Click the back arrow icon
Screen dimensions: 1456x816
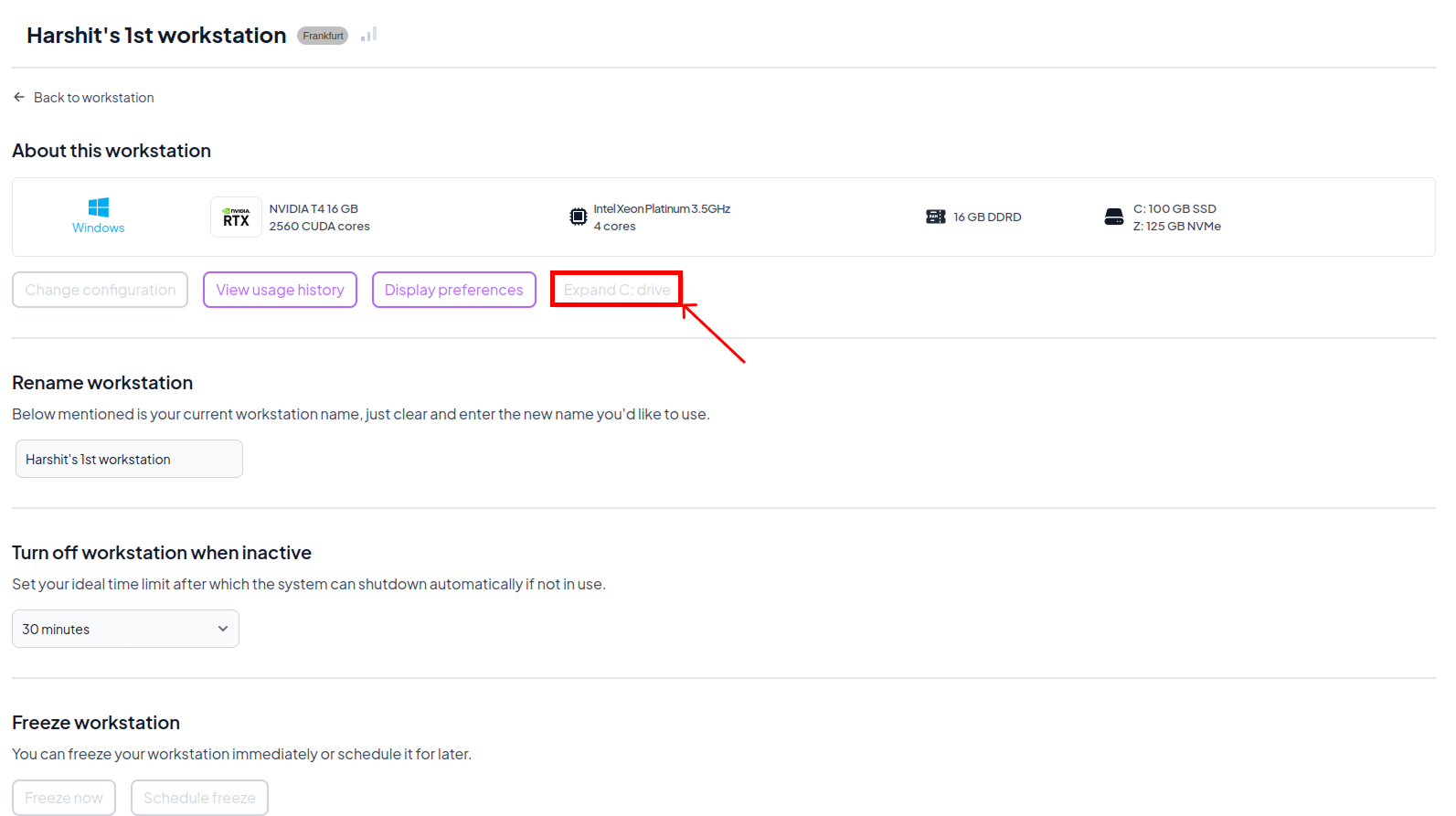(19, 97)
